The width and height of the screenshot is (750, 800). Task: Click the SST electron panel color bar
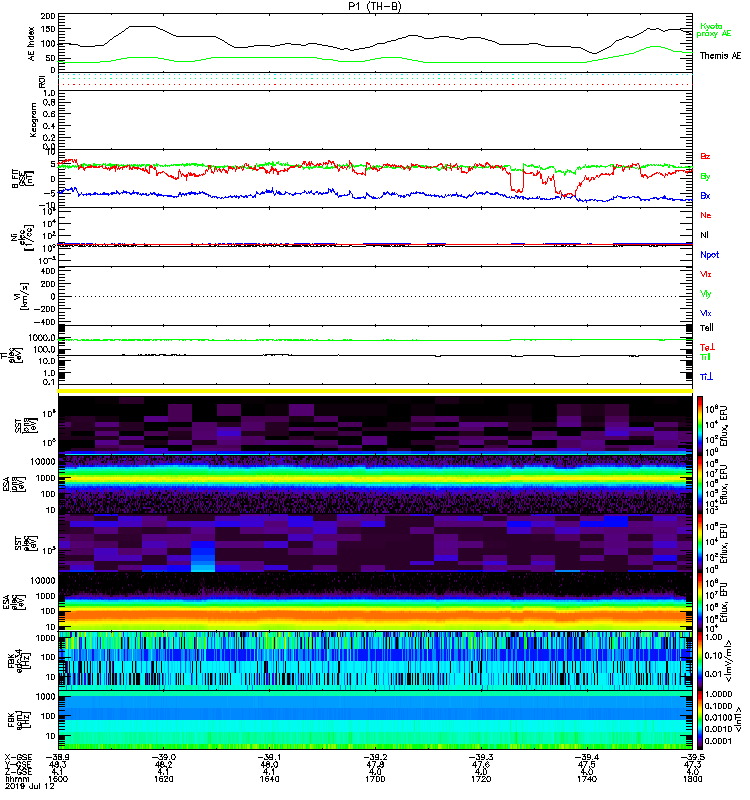(700, 543)
